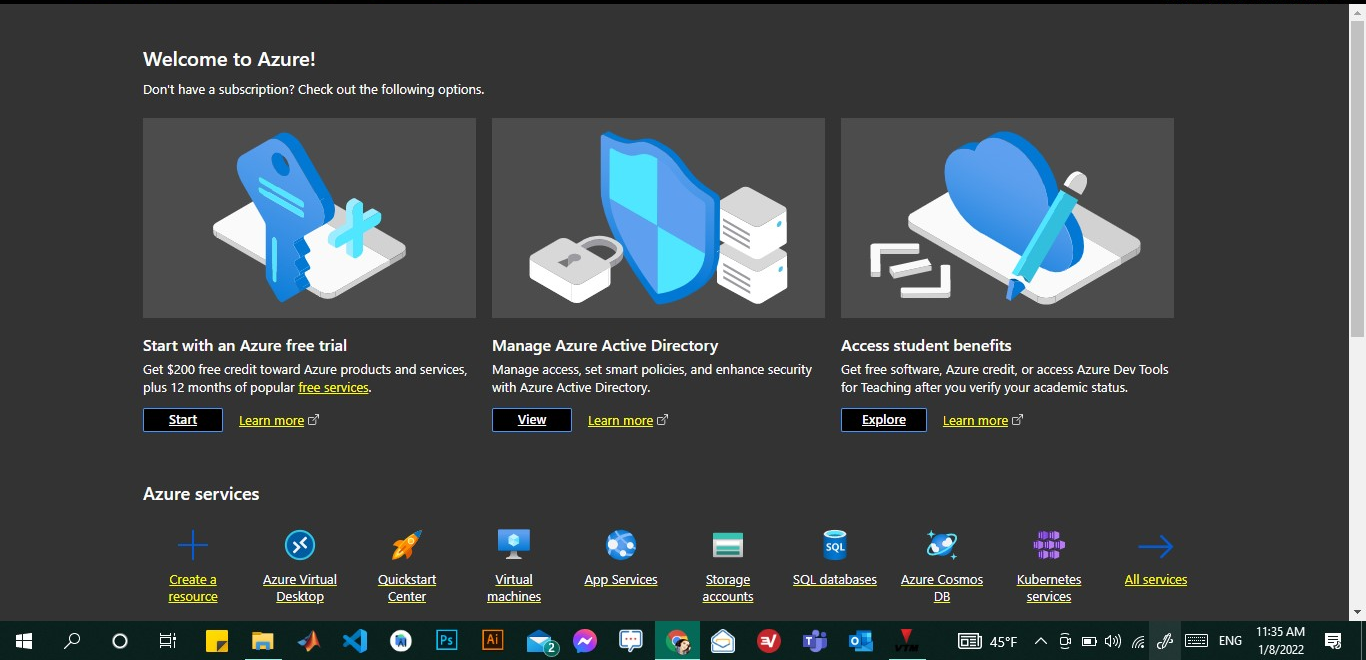Click the View button for Active Directory

532,420
